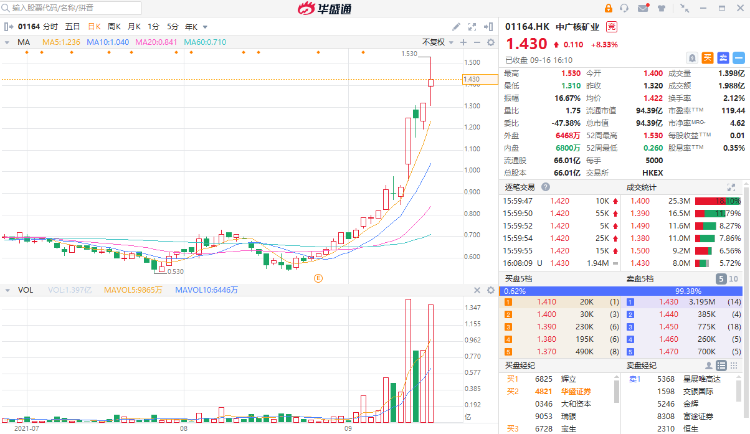Zoom in chart with plus icon
The width and height of the screenshot is (750, 434).
pyautogui.click(x=463, y=42)
